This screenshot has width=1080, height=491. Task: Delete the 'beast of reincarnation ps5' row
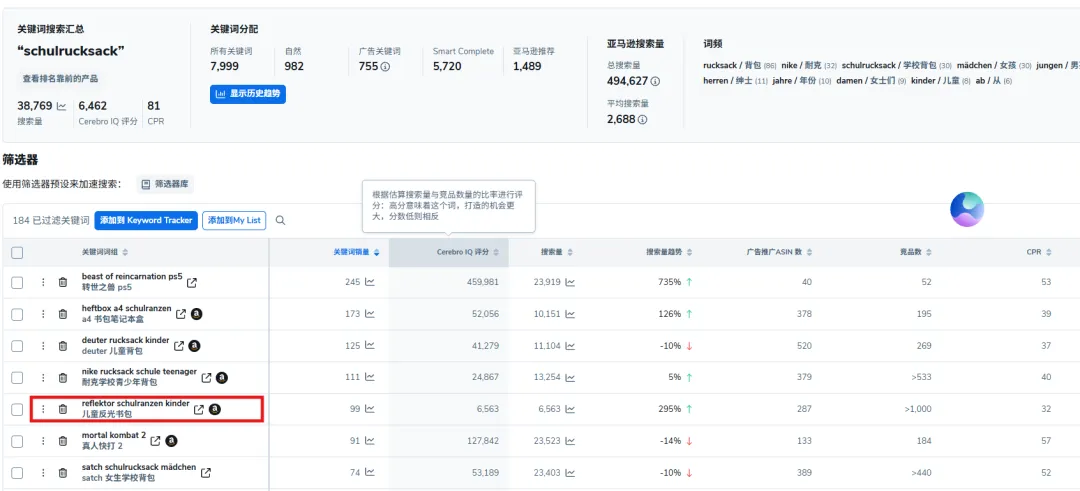point(63,282)
